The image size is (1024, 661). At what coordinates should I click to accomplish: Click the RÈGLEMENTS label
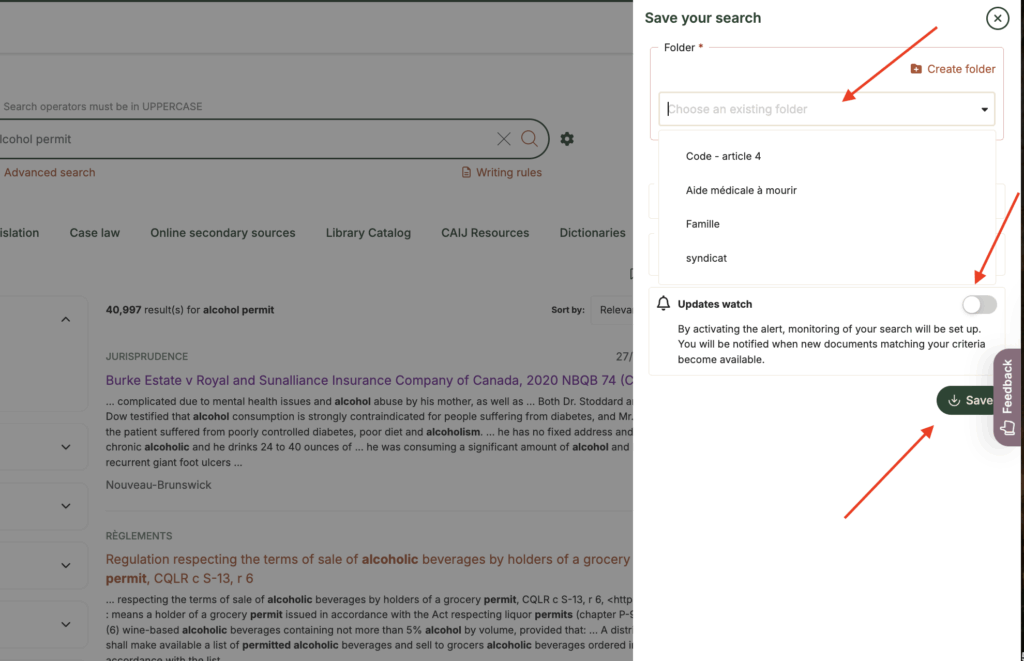[x=139, y=536]
